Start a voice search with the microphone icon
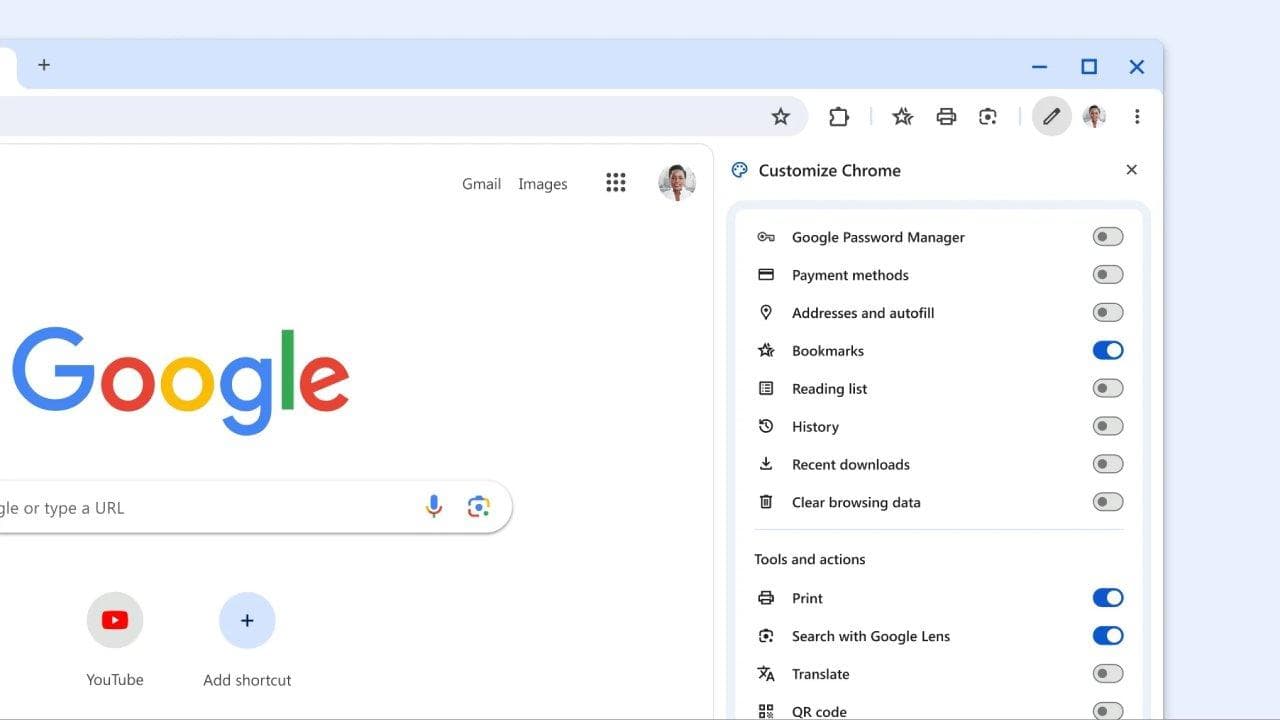 434,507
